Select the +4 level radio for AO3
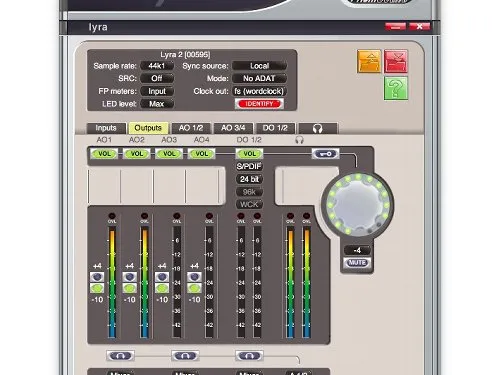Image resolution: width=500 pixels, height=375 pixels. (162, 277)
